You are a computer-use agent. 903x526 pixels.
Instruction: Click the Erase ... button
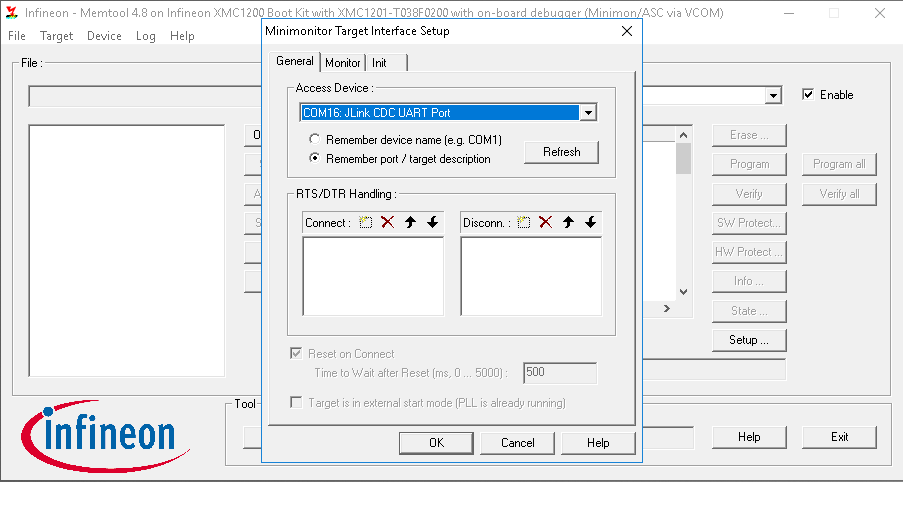(749, 135)
